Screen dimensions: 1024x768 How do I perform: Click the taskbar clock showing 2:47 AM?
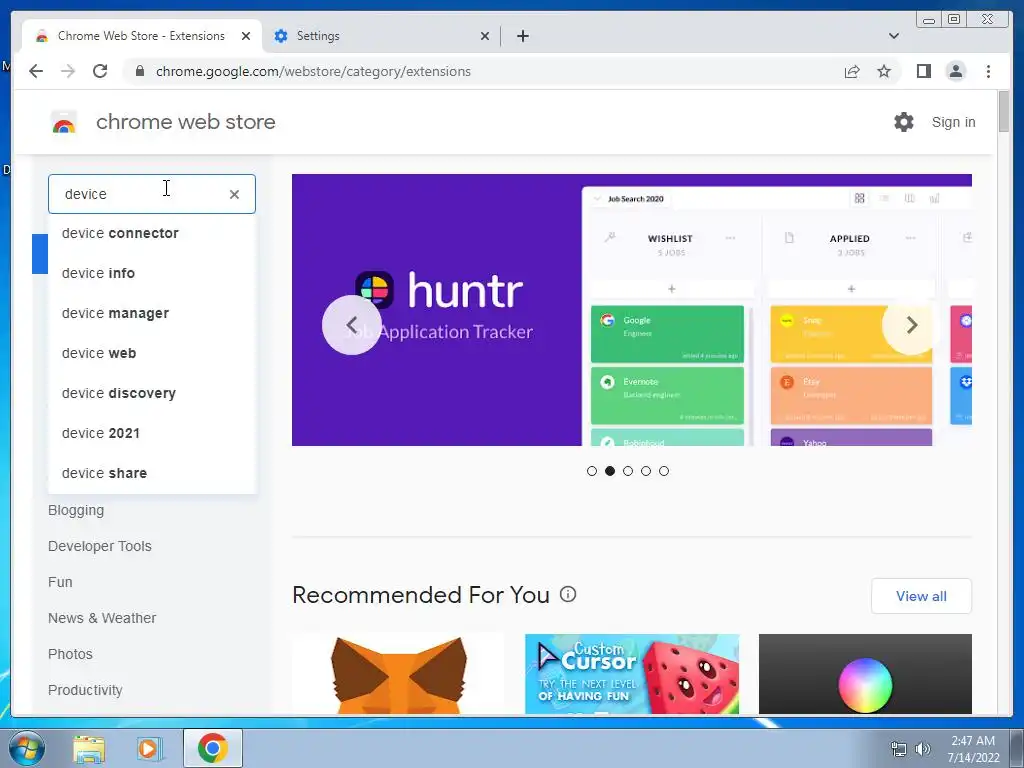pyautogui.click(x=973, y=749)
